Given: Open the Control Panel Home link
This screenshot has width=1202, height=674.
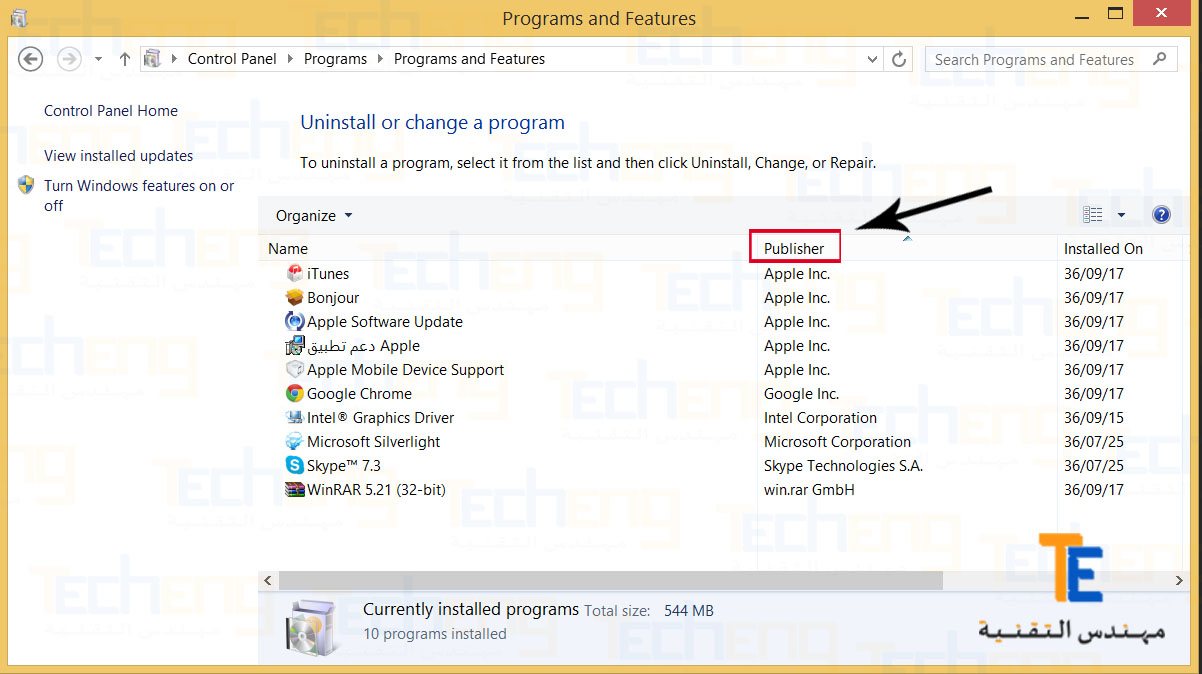Looking at the screenshot, I should (111, 111).
